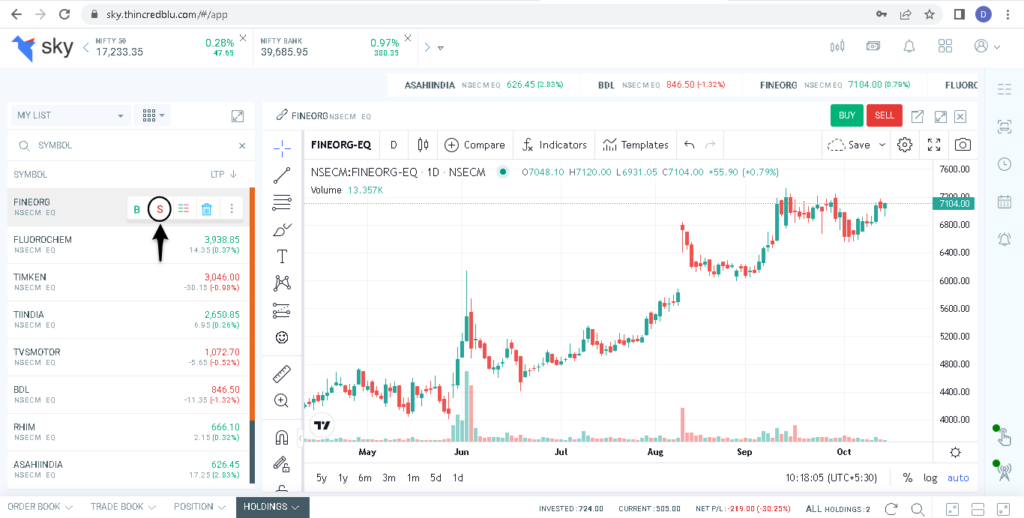Collapse the HOLDINGS panel

[x=272, y=507]
